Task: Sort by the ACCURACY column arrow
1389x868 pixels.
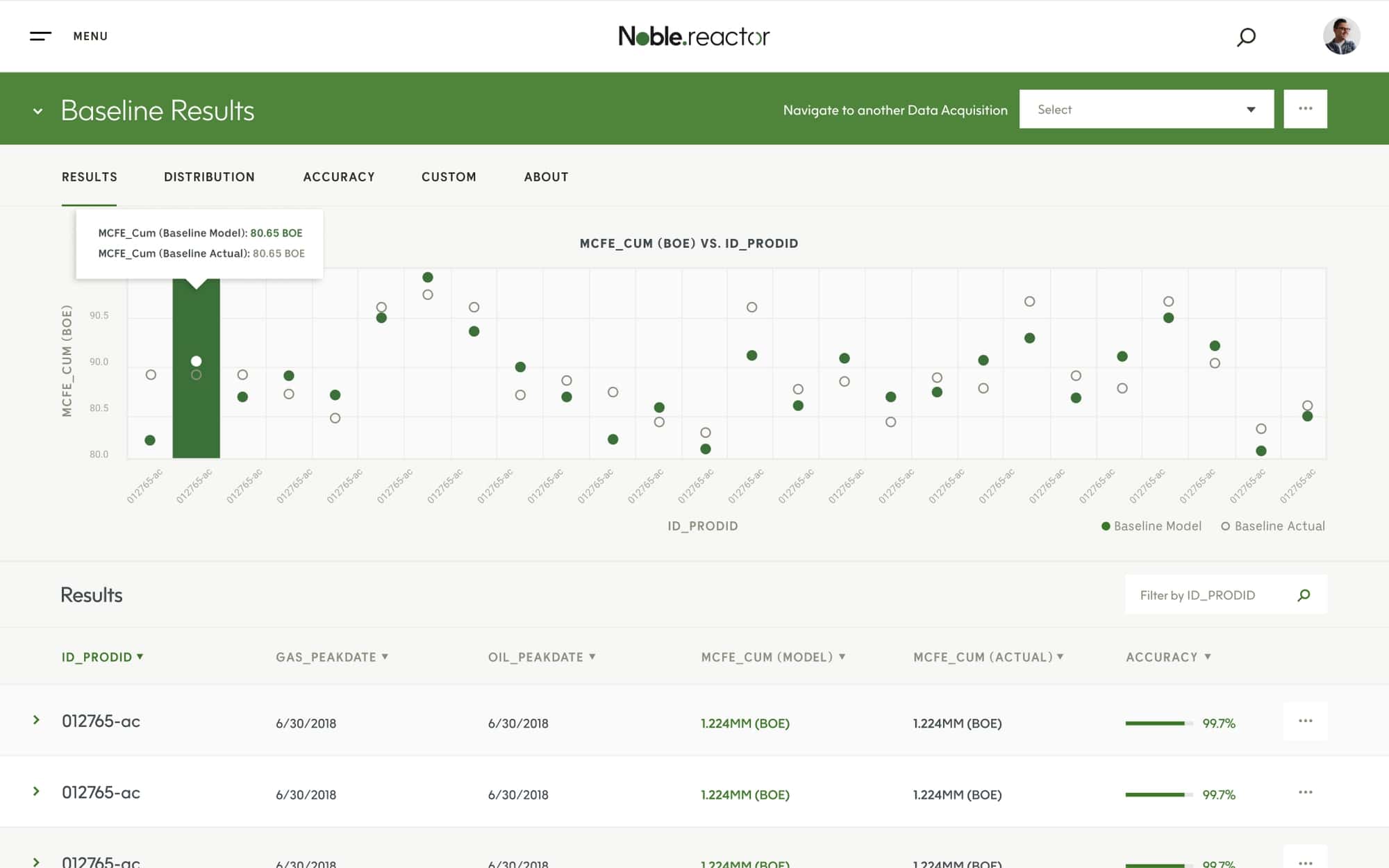Action: click(1208, 657)
